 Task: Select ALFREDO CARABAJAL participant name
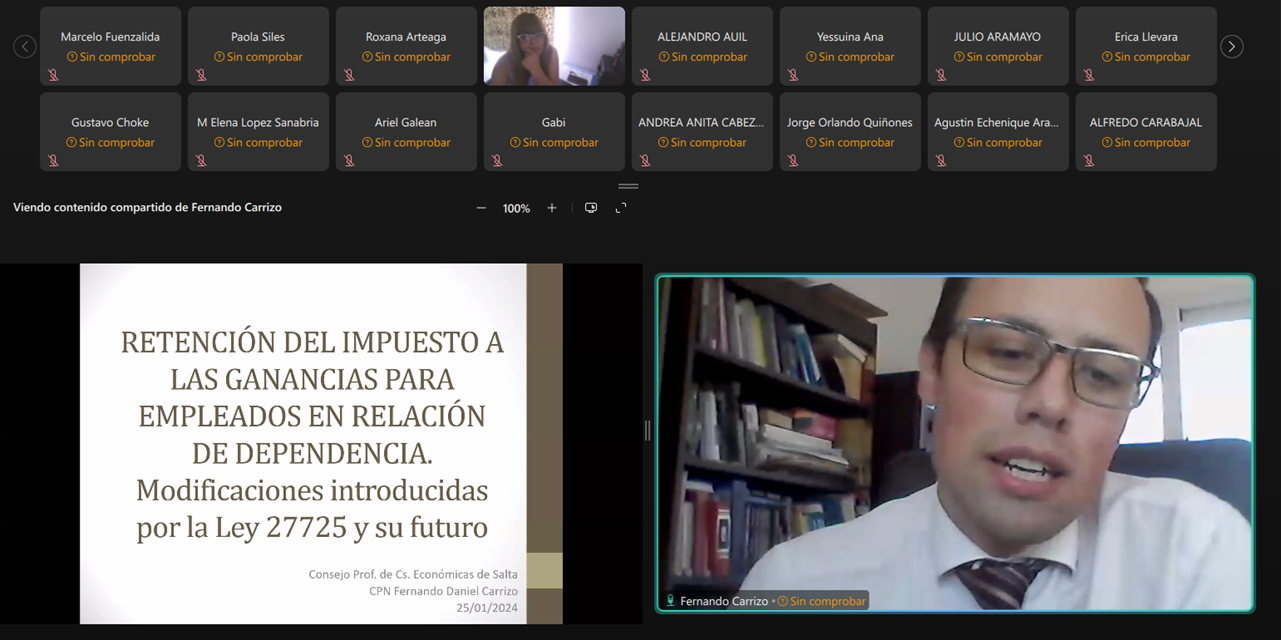[x=1146, y=123]
